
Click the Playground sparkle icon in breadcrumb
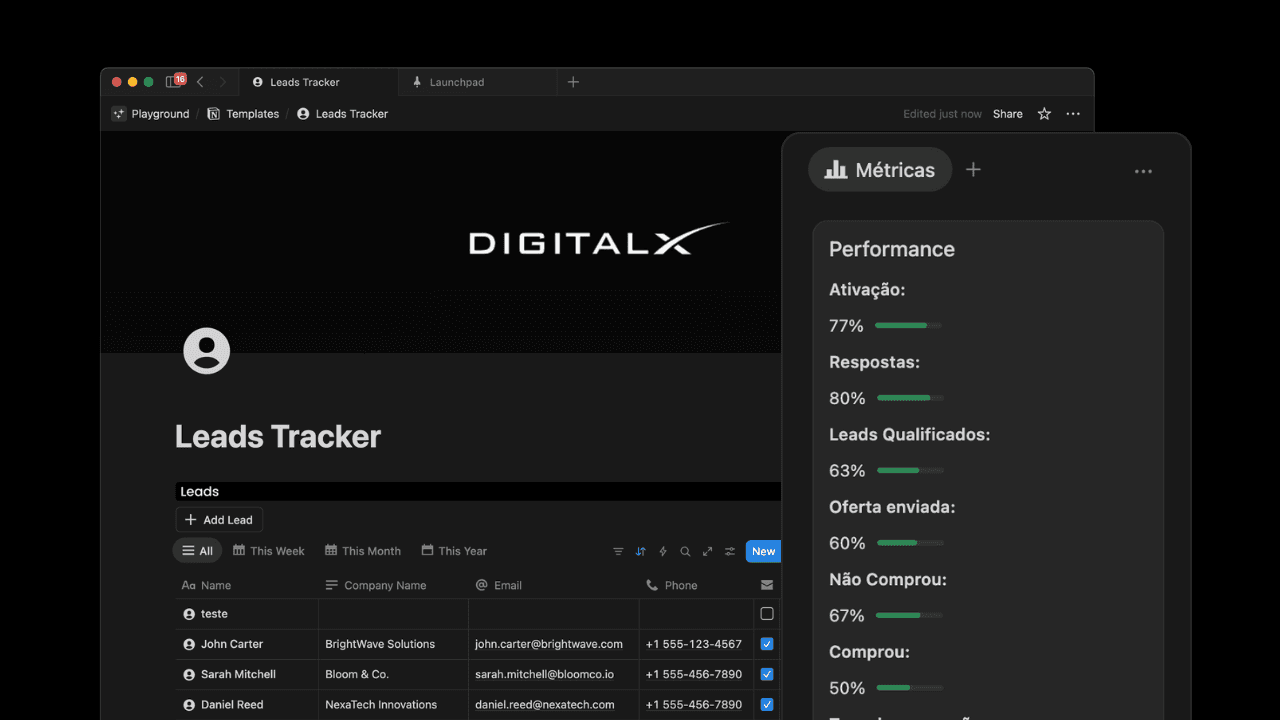[x=119, y=114]
